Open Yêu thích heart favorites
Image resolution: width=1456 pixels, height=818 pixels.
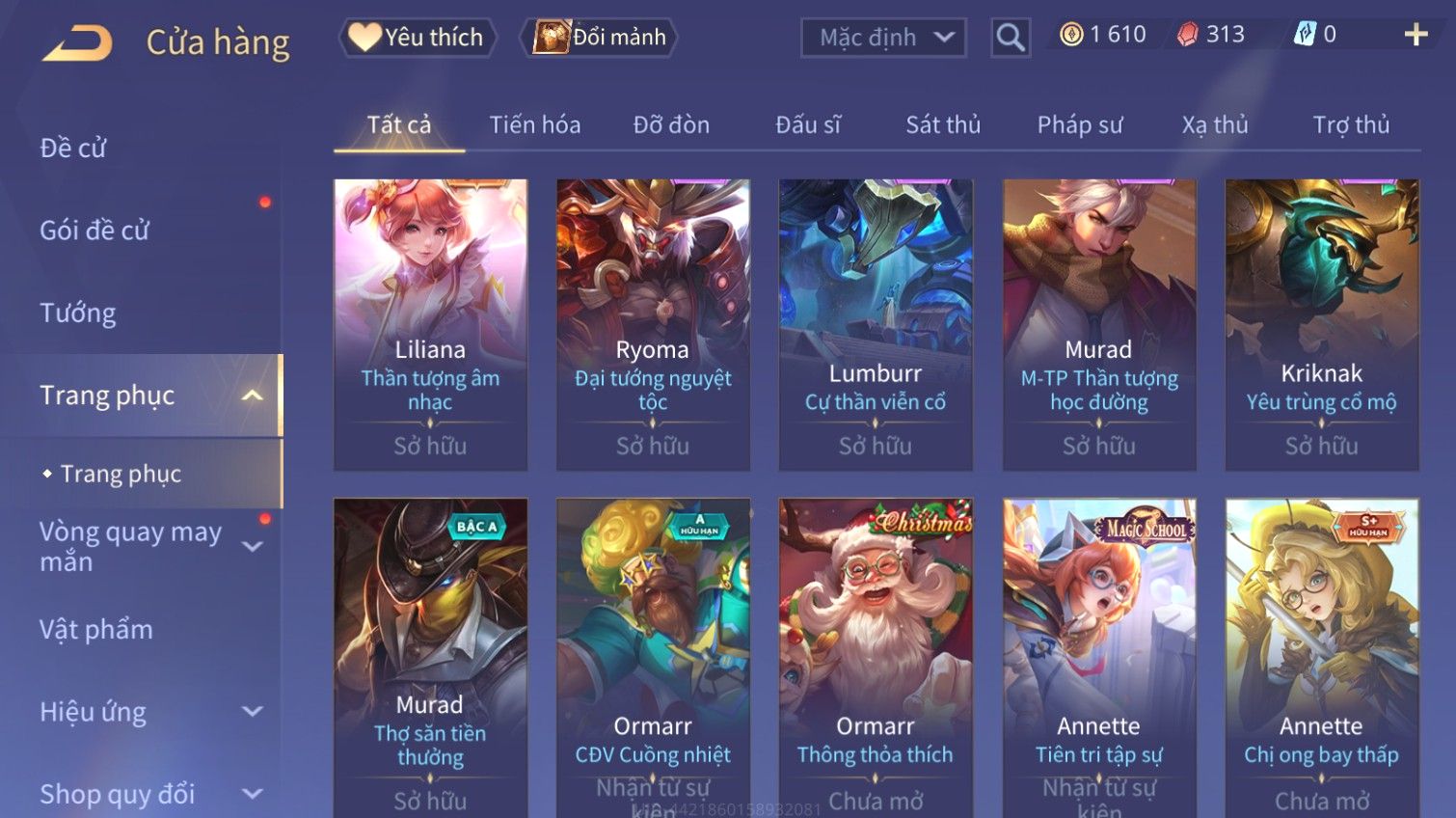[x=417, y=38]
